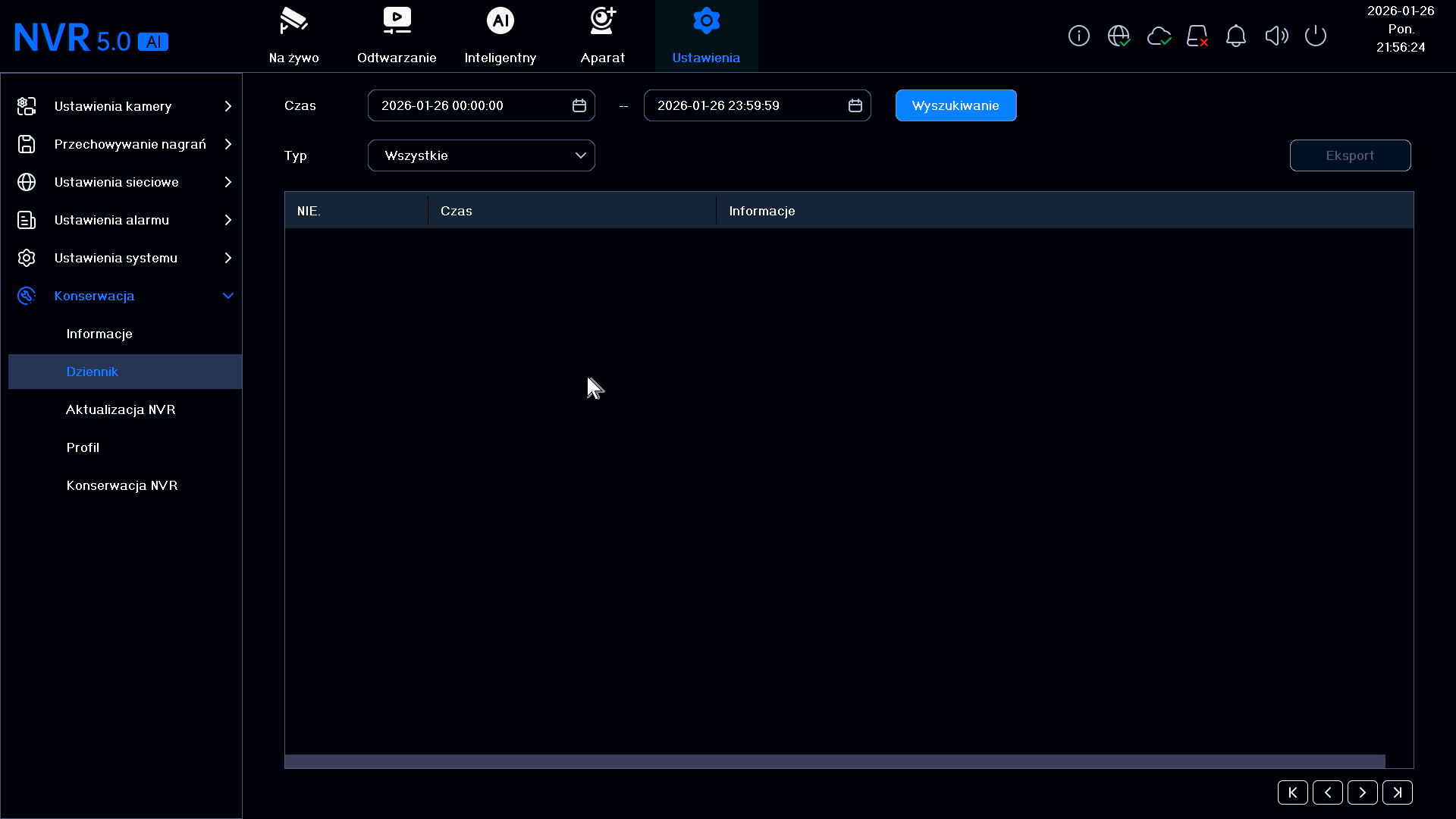Open calendar for the end time field

tap(855, 105)
